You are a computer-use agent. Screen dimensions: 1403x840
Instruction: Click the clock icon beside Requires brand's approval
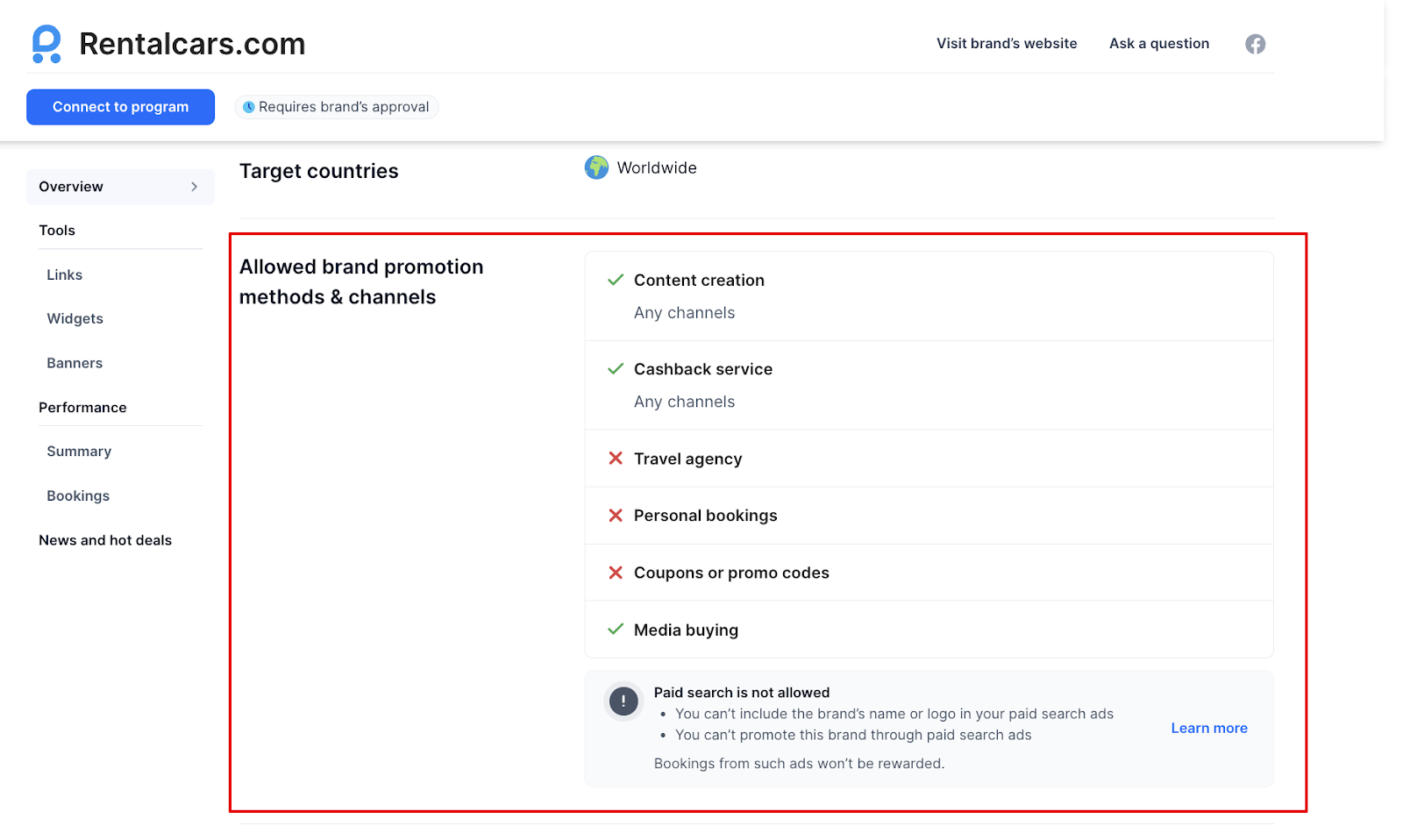[x=249, y=107]
